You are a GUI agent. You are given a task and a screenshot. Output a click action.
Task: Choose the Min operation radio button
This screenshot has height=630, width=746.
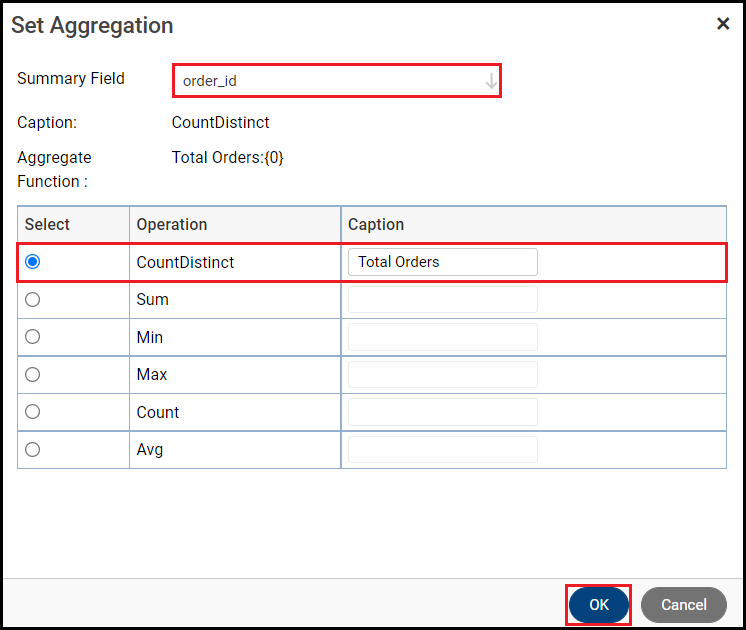click(33, 337)
